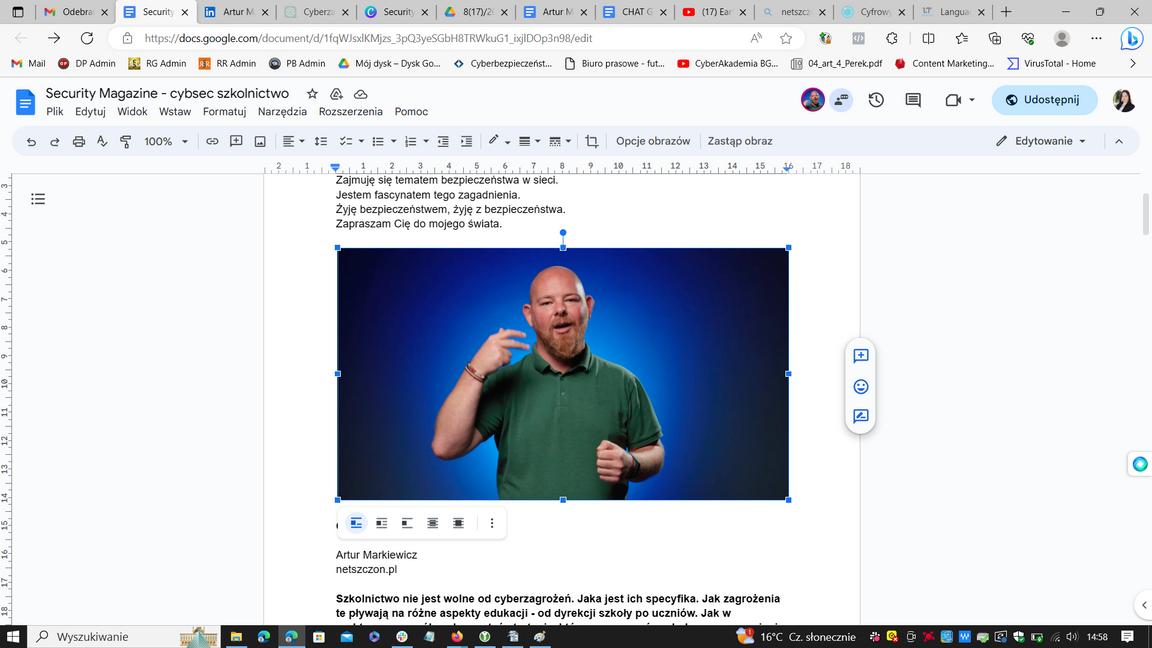The image size is (1152, 648).
Task: Choose Wrap text image layout option
Action: pyautogui.click(x=382, y=523)
